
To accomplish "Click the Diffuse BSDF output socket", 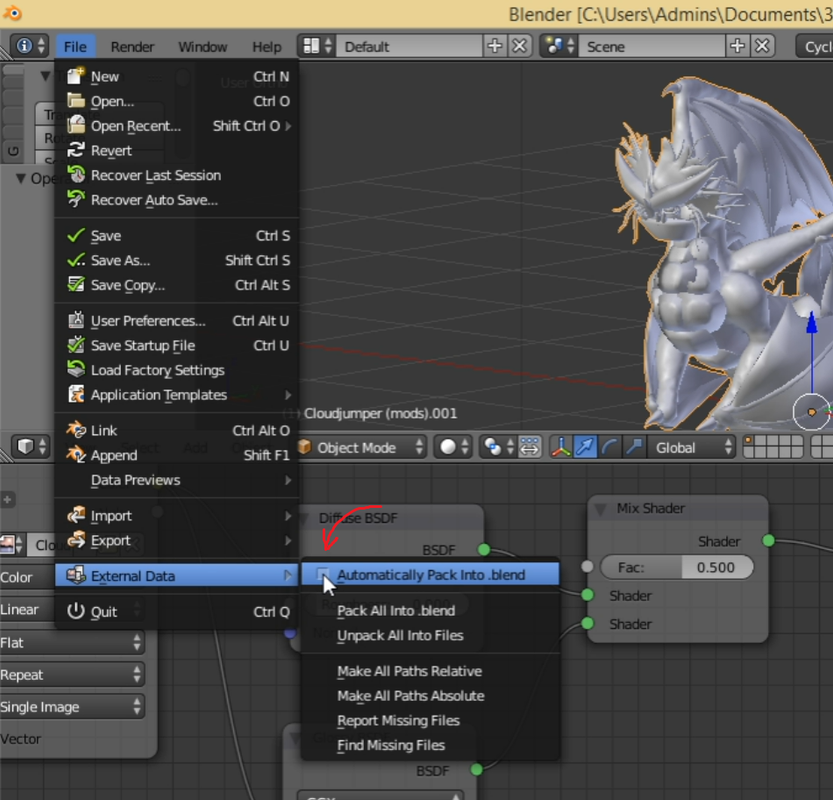I will [484, 549].
